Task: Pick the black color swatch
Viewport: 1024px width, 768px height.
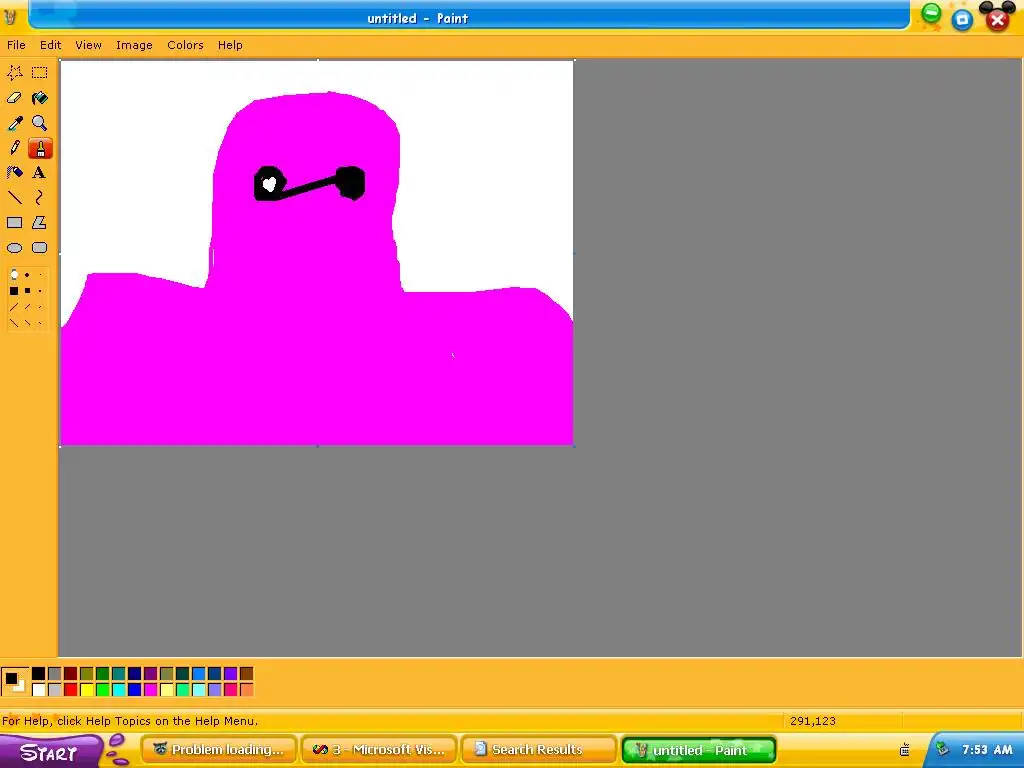Action: coord(39,673)
